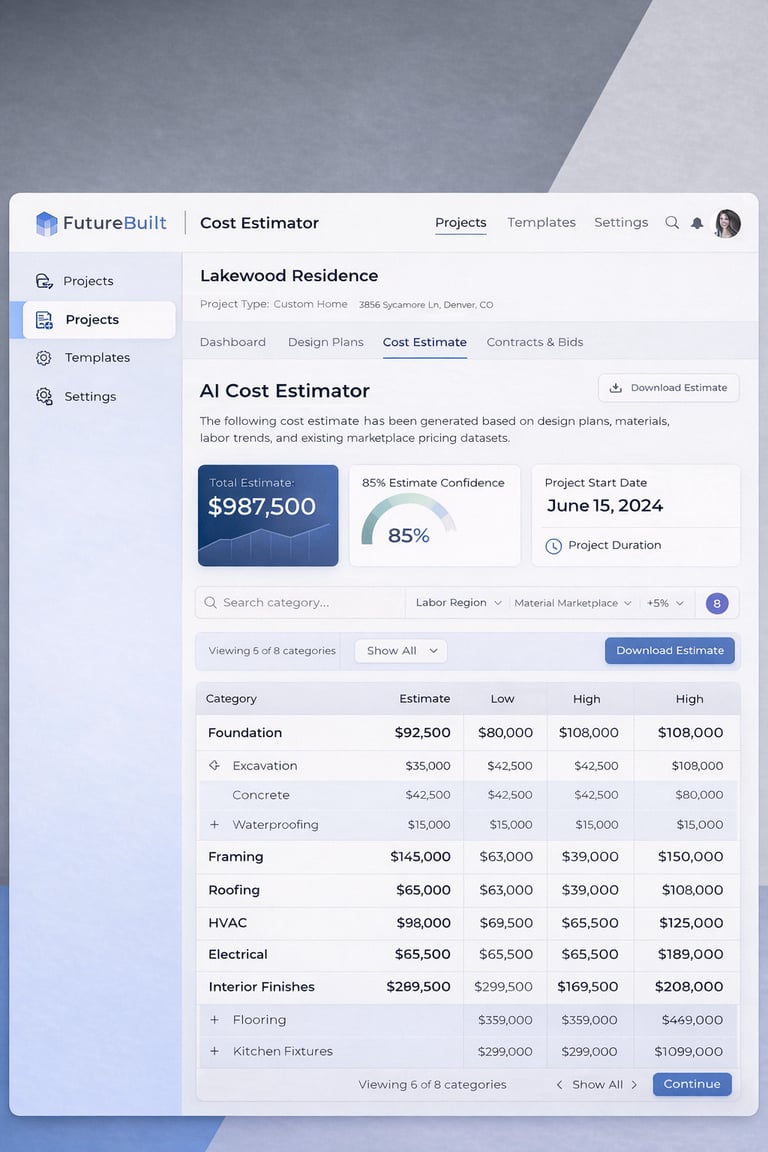The width and height of the screenshot is (768, 1152).
Task: Go to previous page chevron in table footer
Action: pyautogui.click(x=559, y=1084)
